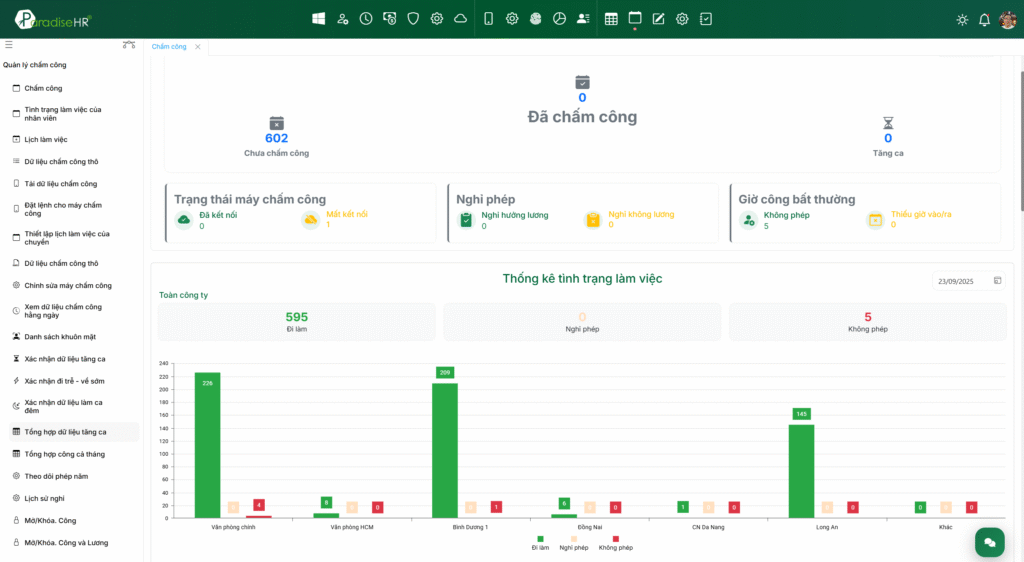Open the user avatar menu
Screen dimensions: 1024x562
click(1008, 20)
